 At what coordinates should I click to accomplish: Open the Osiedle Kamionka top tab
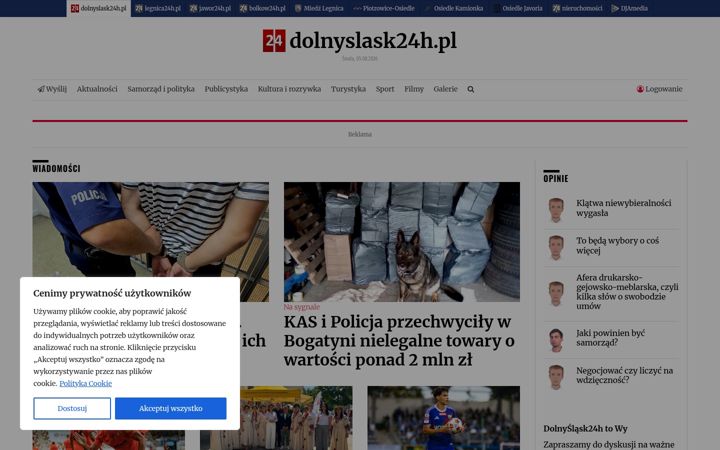(454, 8)
